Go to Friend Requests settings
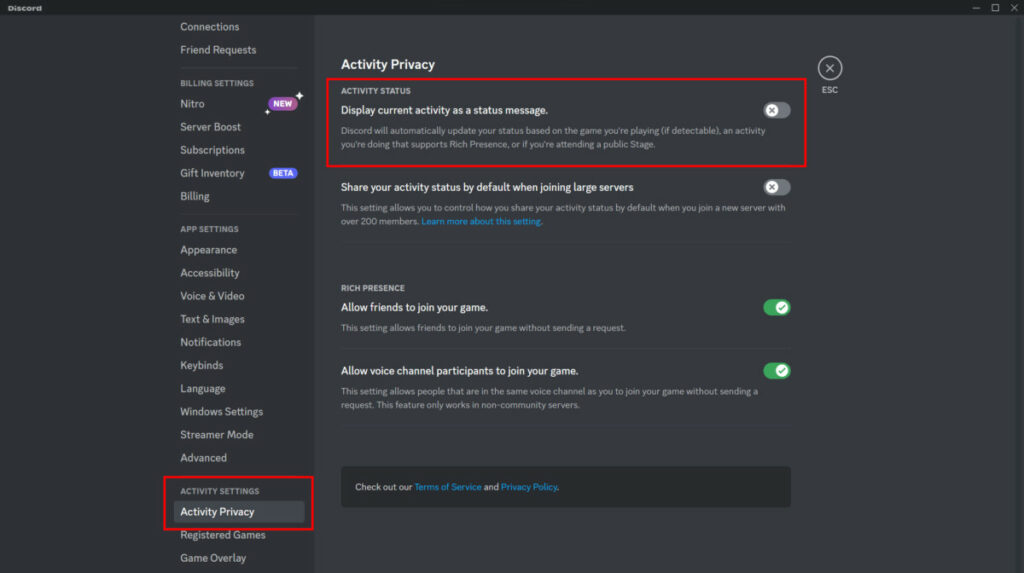The image size is (1024, 573). click(x=218, y=50)
